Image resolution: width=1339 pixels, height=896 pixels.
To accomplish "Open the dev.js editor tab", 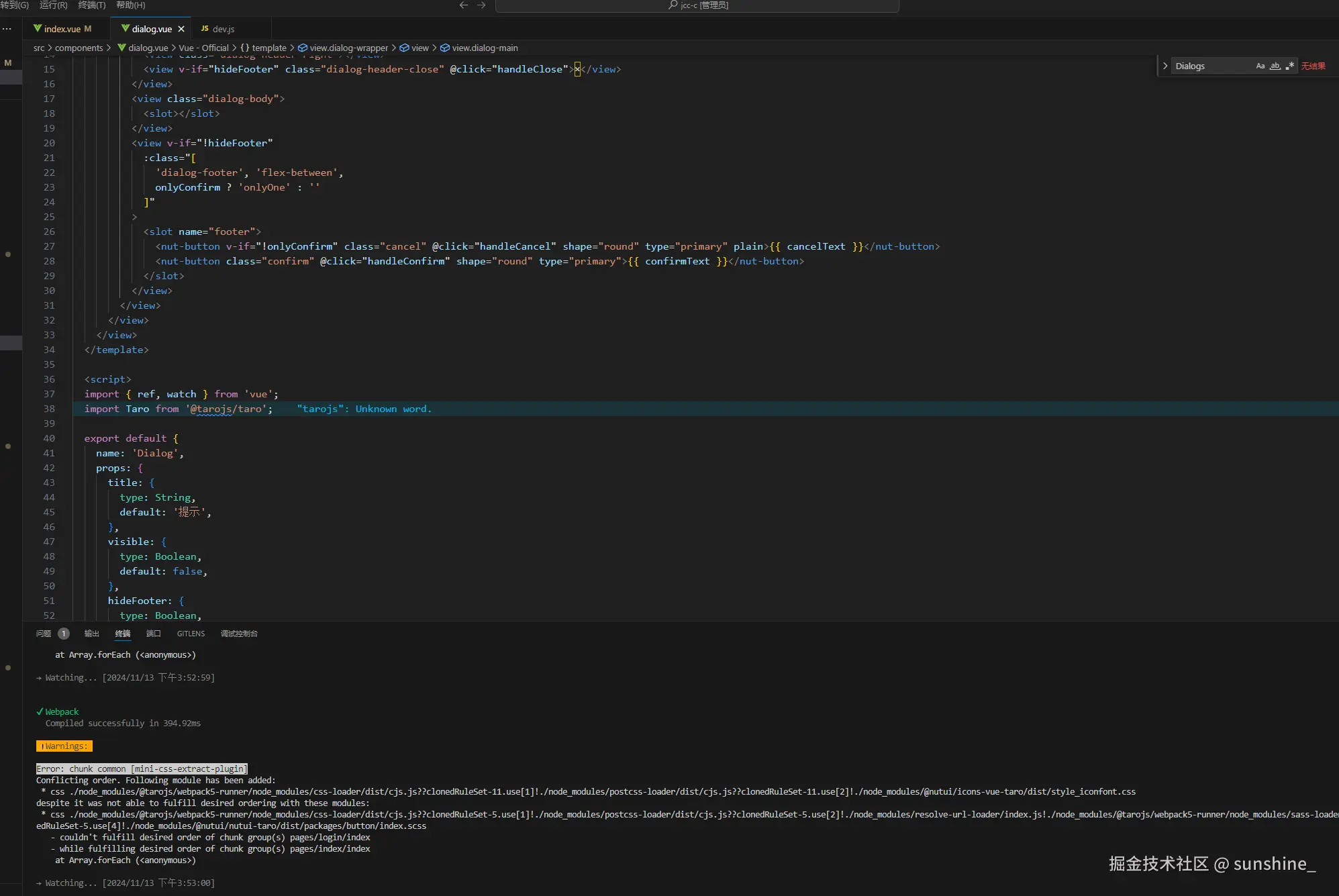I will (223, 29).
